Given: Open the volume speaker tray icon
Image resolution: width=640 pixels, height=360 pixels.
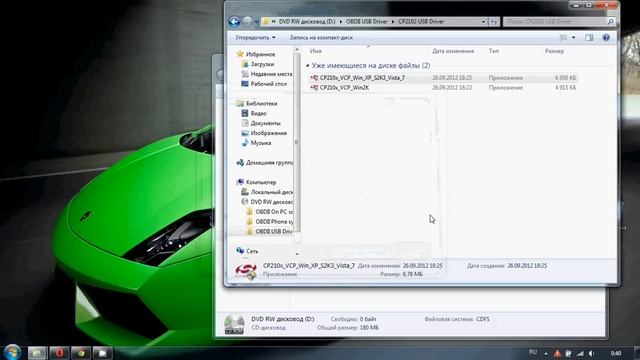Looking at the screenshot, I should pyautogui.click(x=591, y=353).
